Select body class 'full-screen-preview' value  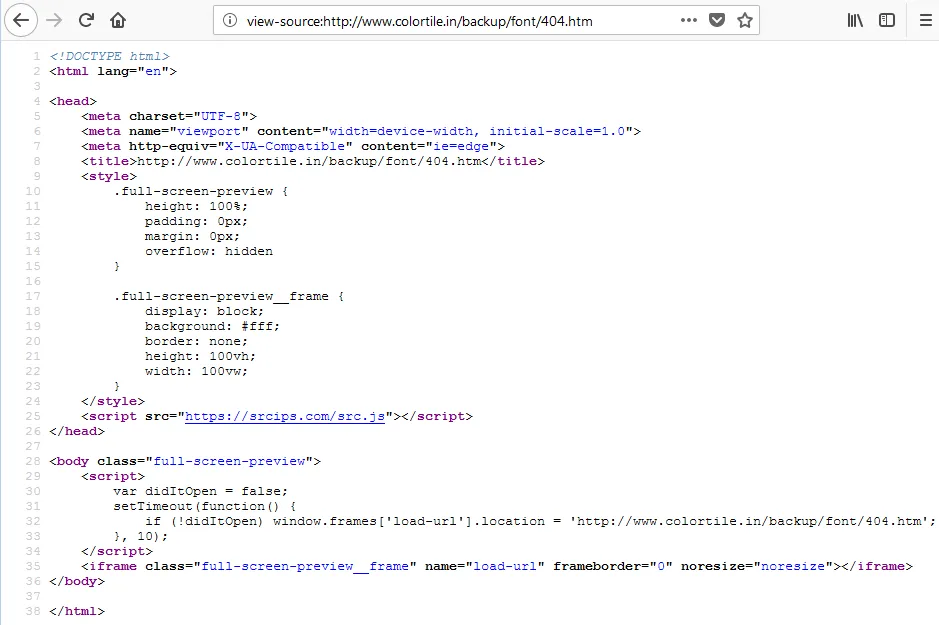click(x=229, y=461)
